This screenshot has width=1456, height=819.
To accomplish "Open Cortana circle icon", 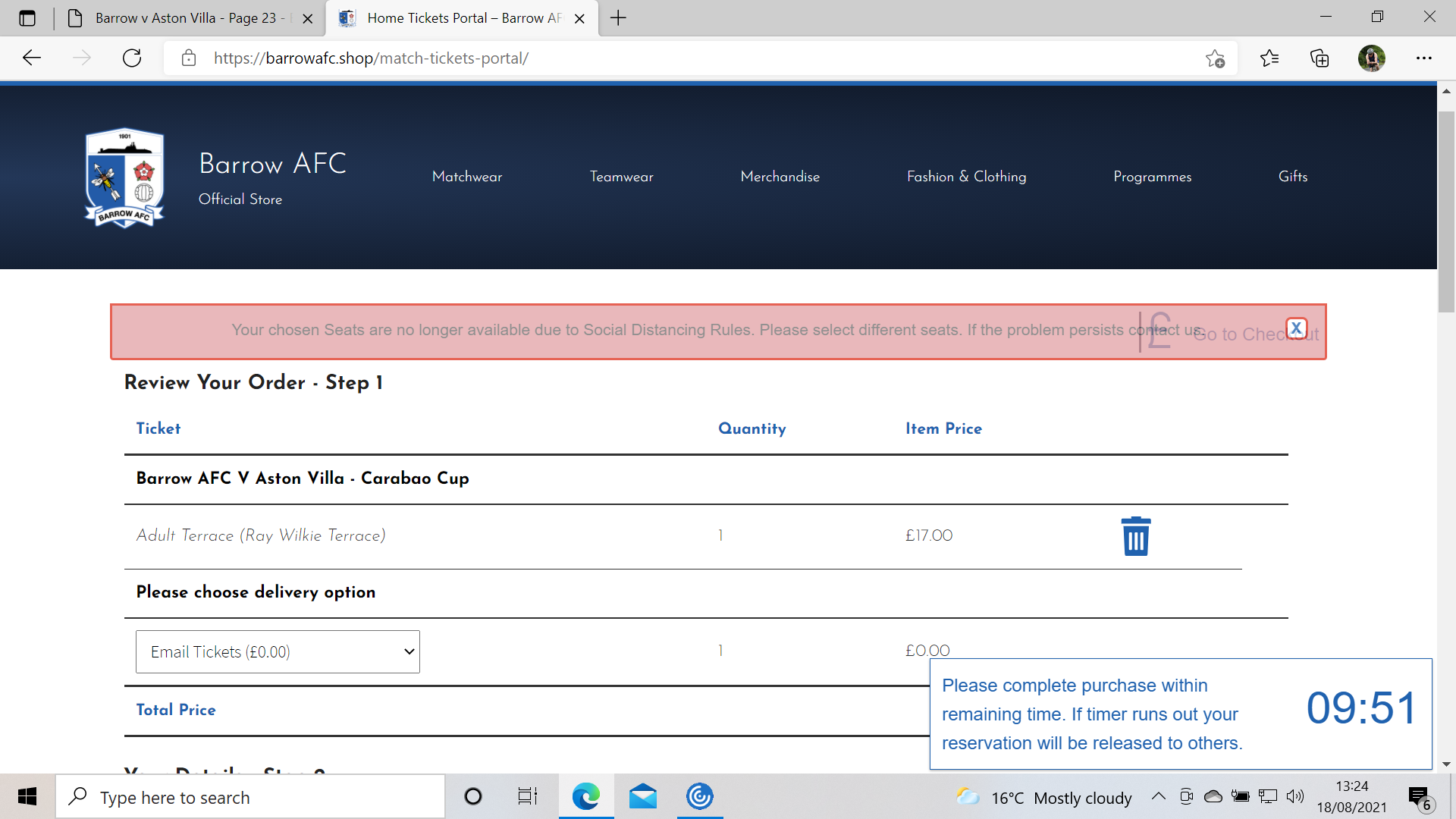I will tap(472, 796).
